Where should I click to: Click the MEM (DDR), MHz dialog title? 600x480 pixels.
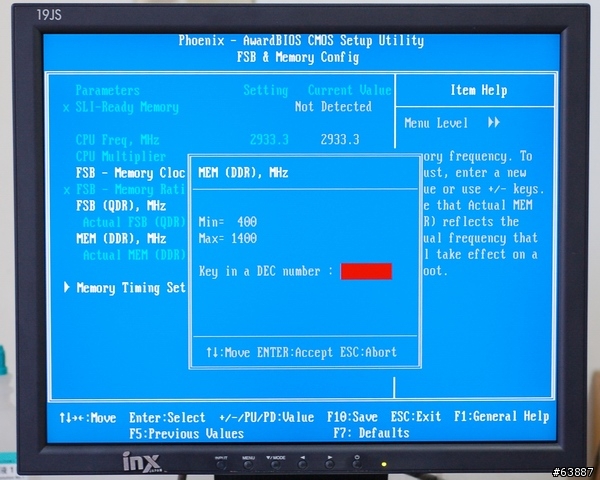tap(243, 173)
